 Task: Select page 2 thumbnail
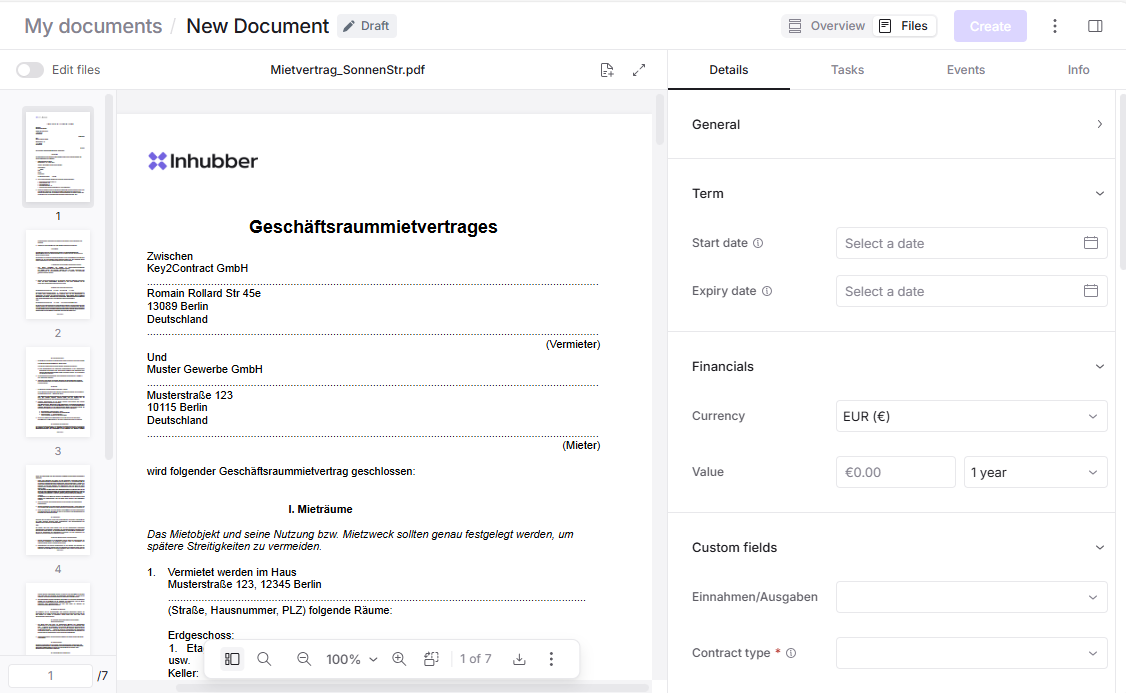tap(58, 275)
